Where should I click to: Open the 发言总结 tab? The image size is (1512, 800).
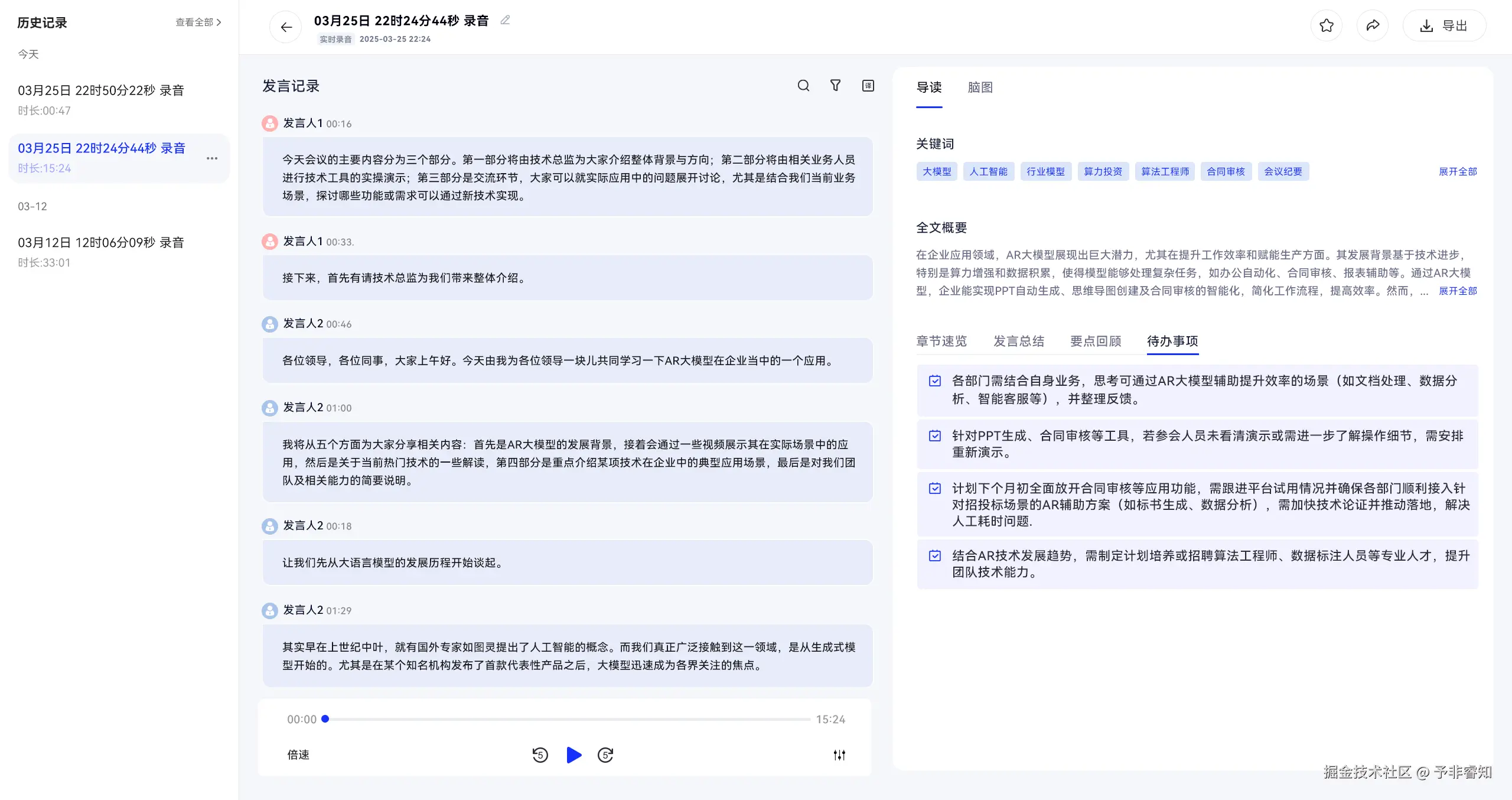[x=1019, y=342]
